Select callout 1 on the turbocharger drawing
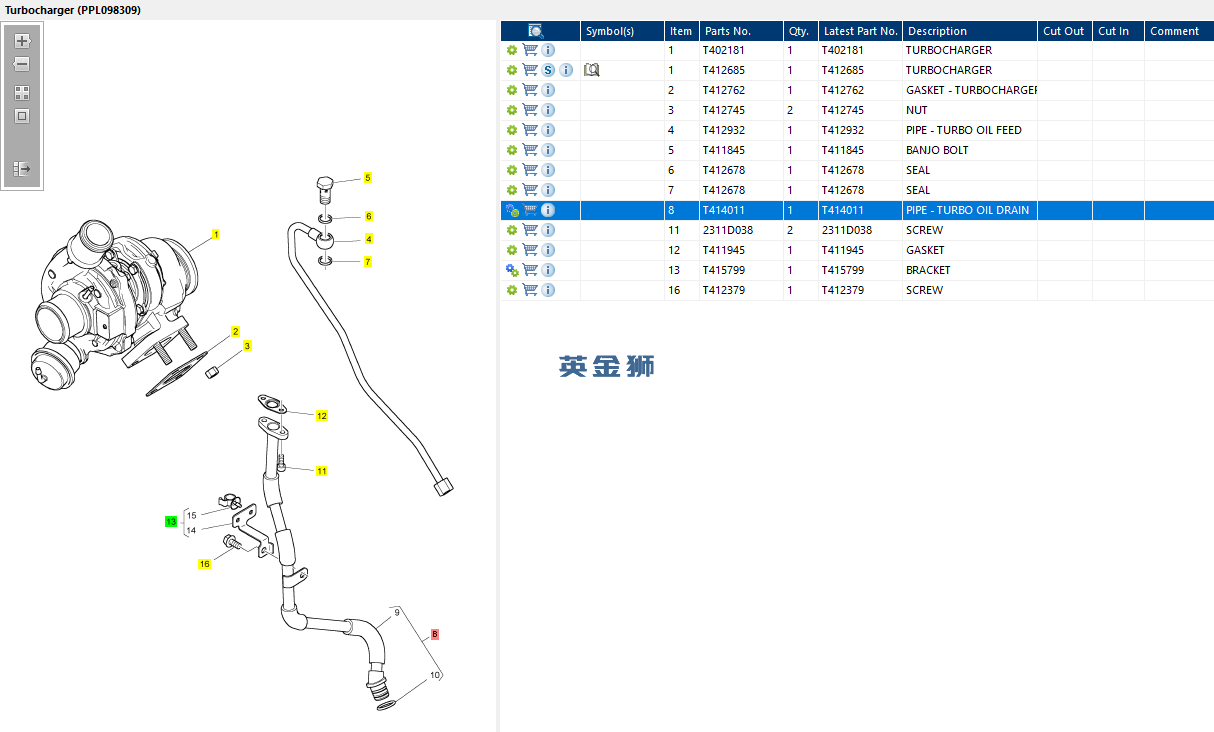This screenshot has height=732, width=1214. pyautogui.click(x=216, y=235)
